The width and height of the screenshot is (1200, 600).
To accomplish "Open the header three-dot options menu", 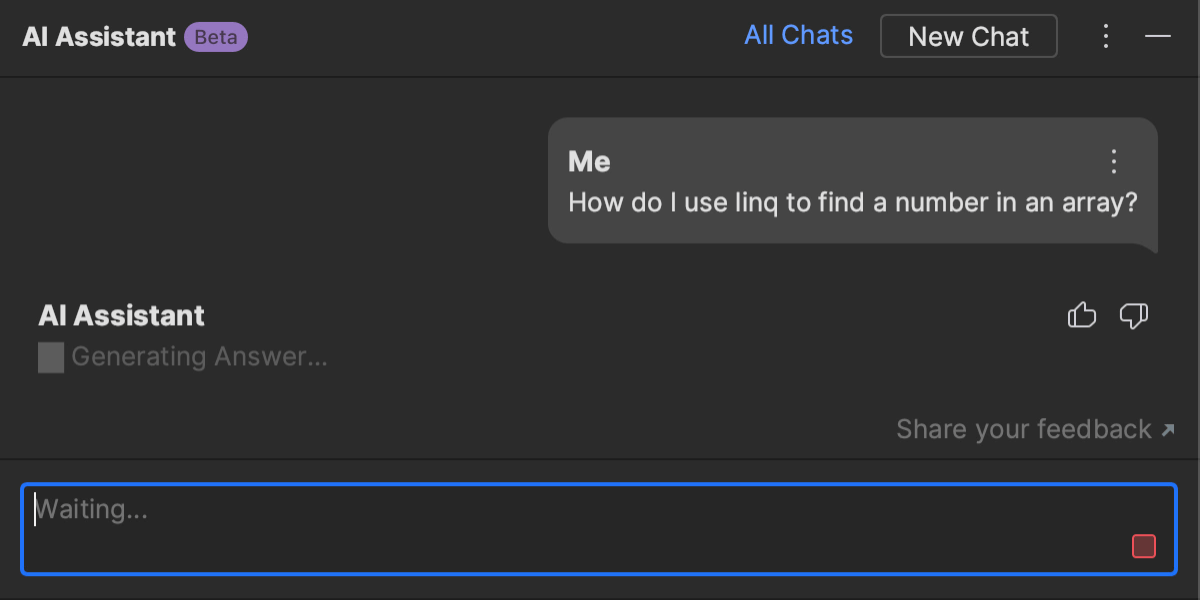I will point(1106,37).
